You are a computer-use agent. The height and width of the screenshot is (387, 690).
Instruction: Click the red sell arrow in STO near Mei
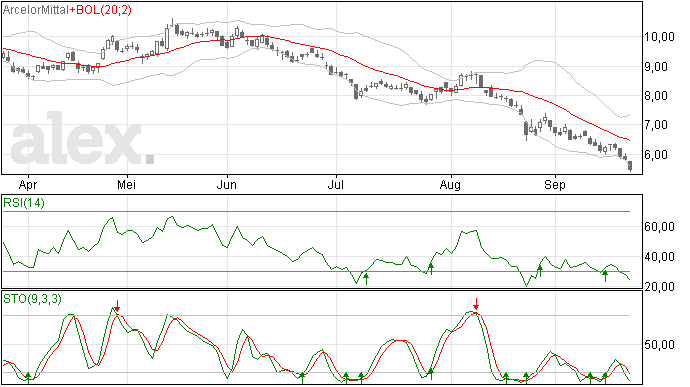[117, 306]
